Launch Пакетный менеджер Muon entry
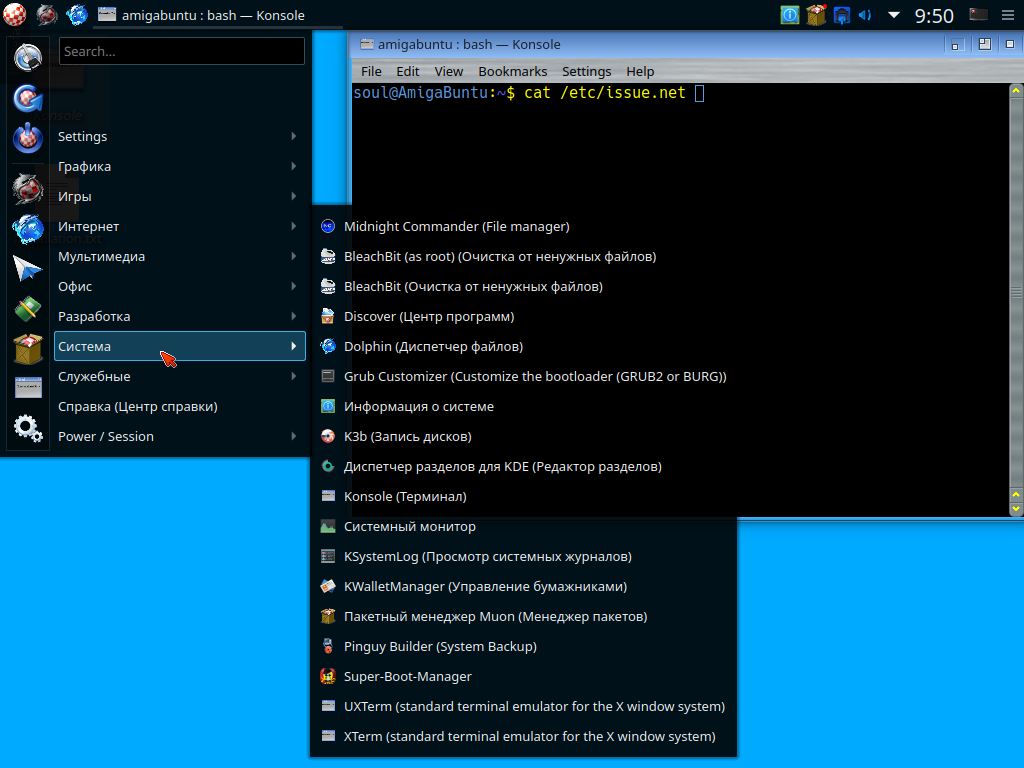1024x768 pixels. coord(523,617)
